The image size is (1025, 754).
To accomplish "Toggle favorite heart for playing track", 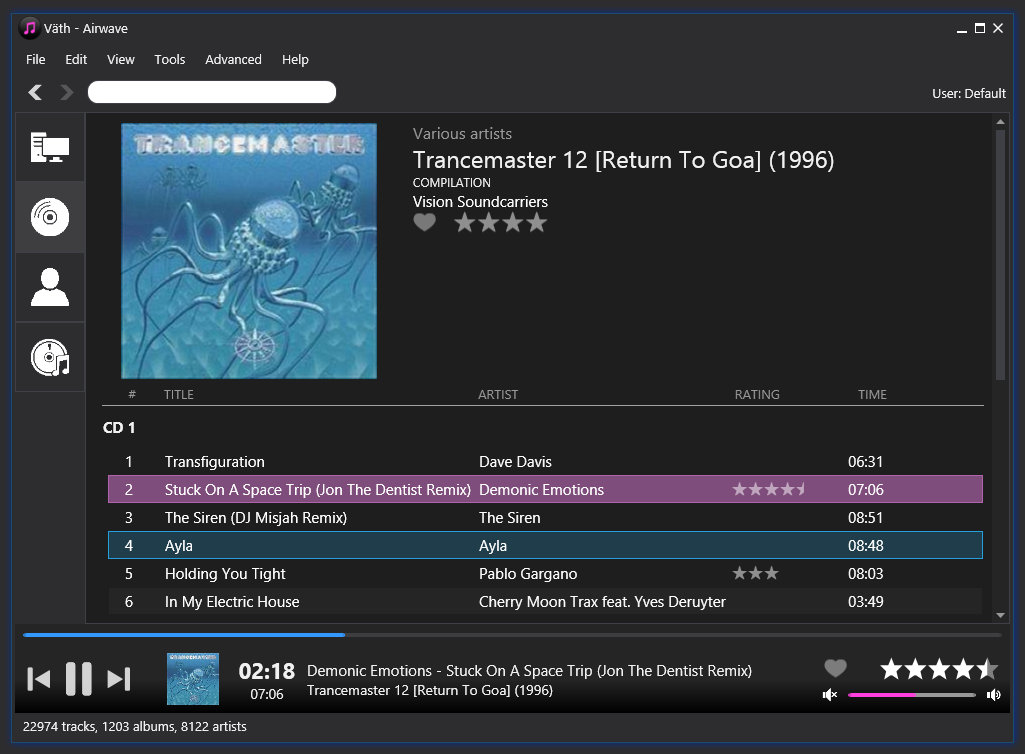I will tap(835, 668).
